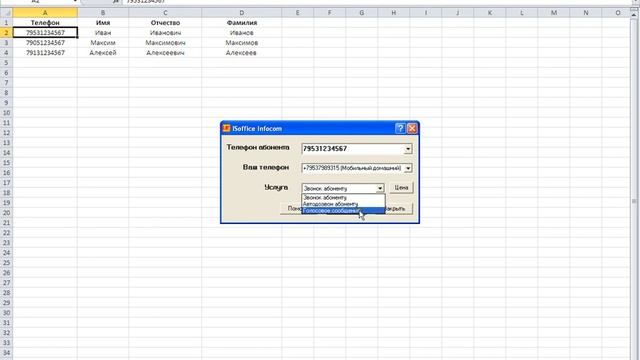Click into the Телефон абонента field with 79531234567
Screen dimensions: 640x360
[x=353, y=149]
